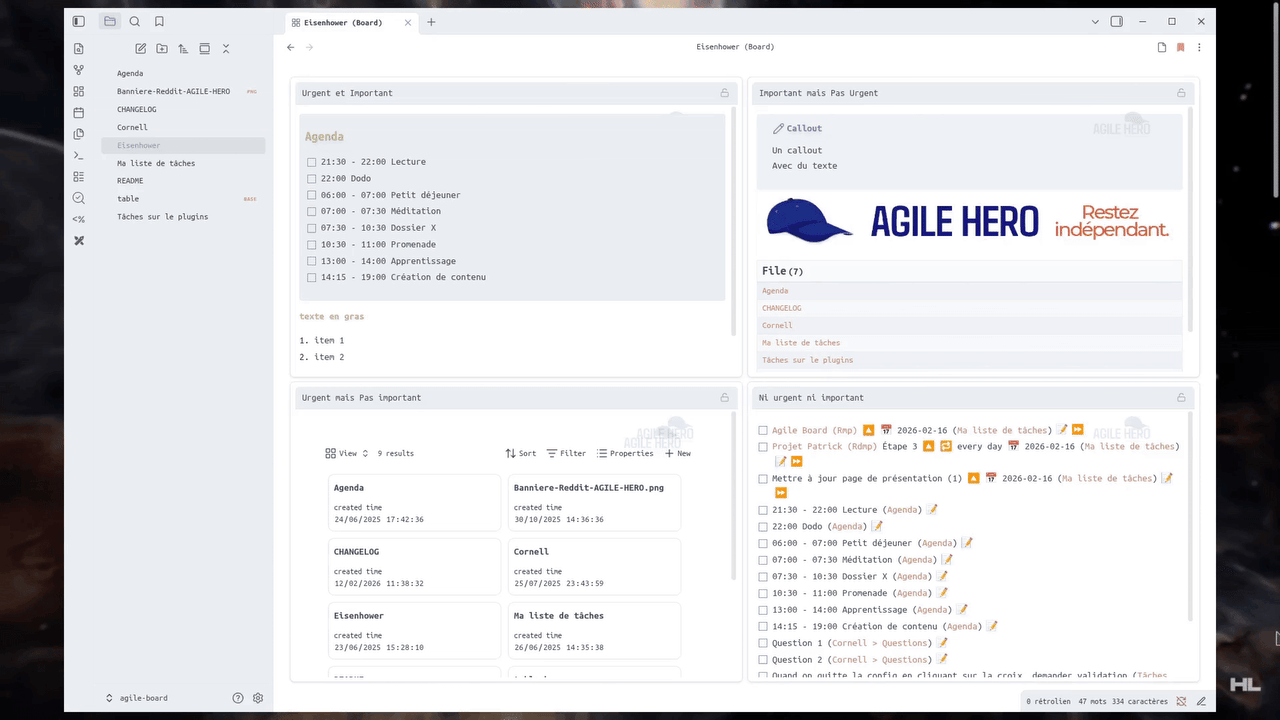The height and width of the screenshot is (720, 1280).
Task: Check the '21:30 - 22:00 Lecture' Agenda box
Action: coord(312,162)
